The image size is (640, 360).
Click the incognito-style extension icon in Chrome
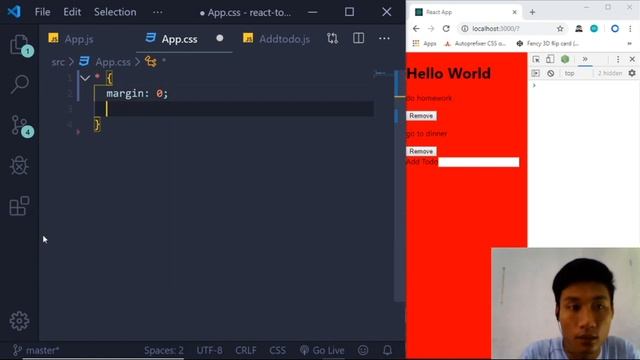(x=579, y=29)
